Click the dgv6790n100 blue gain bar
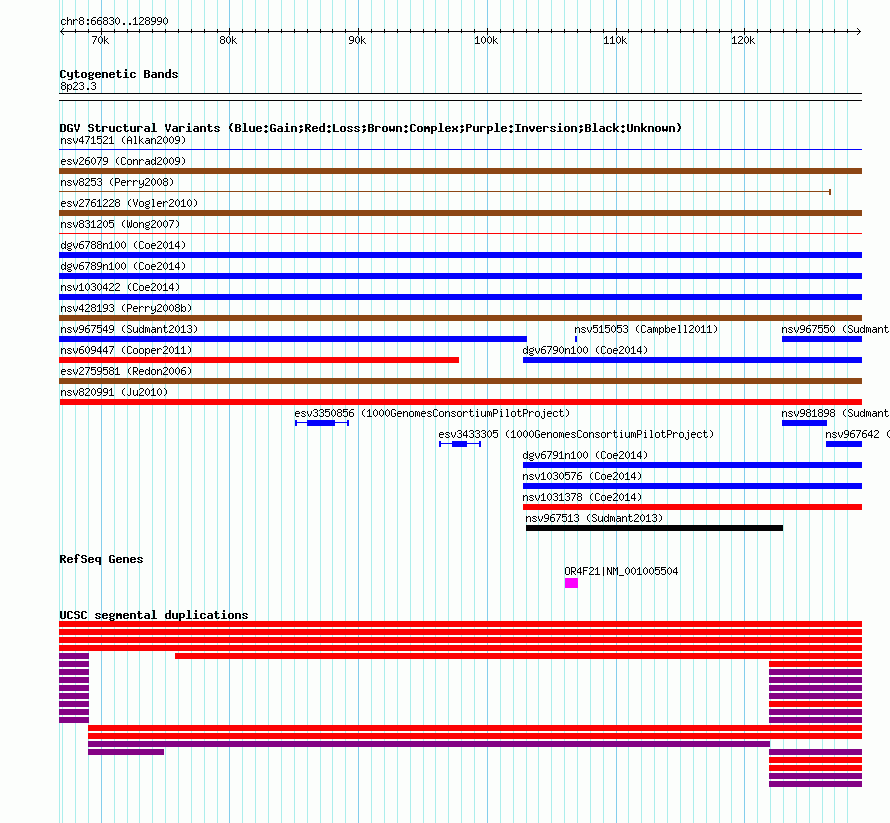Viewport: 890px width, 823px height. click(692, 360)
